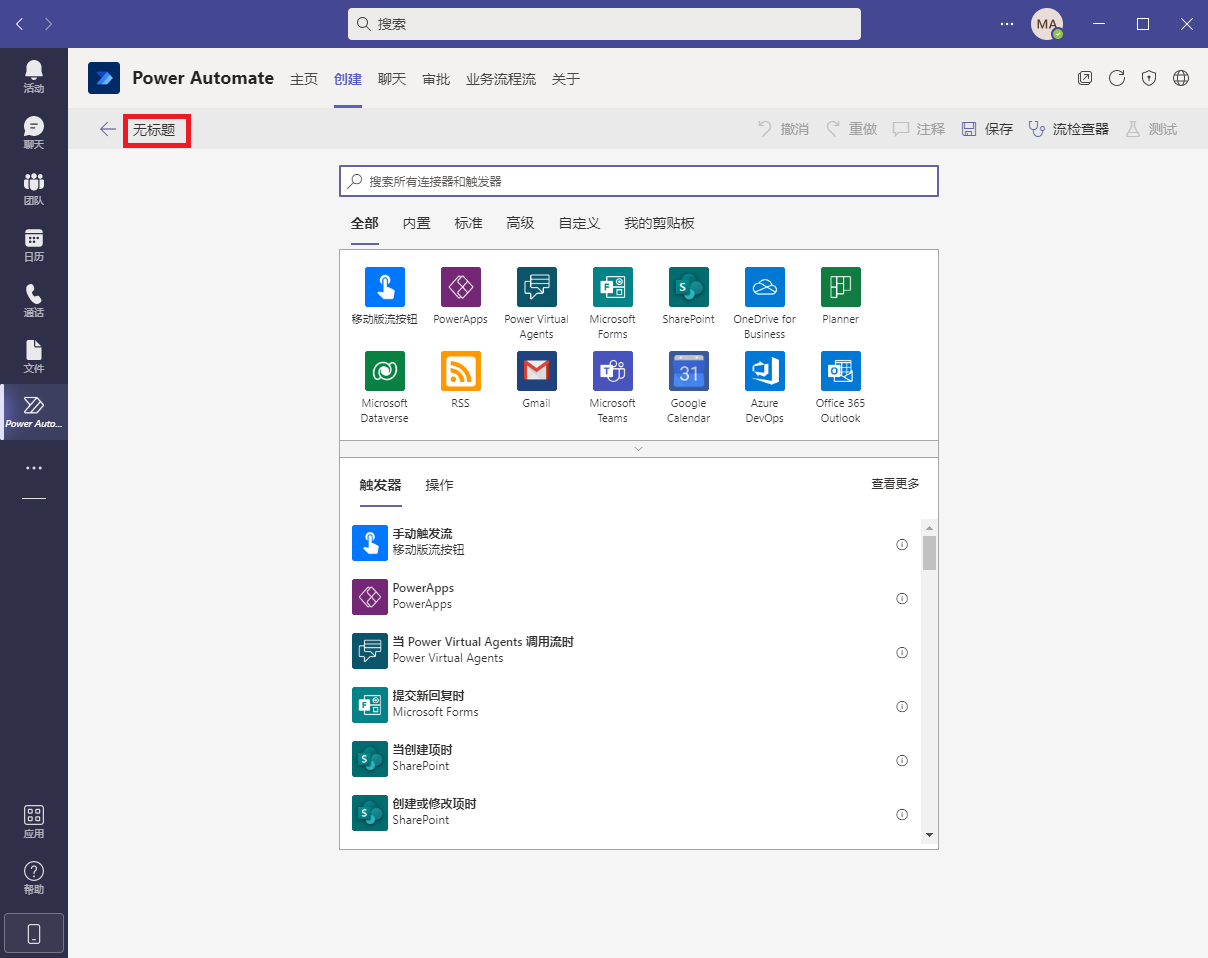Image resolution: width=1208 pixels, height=958 pixels.
Task: Open the 审批 tab
Action: [x=436, y=79]
